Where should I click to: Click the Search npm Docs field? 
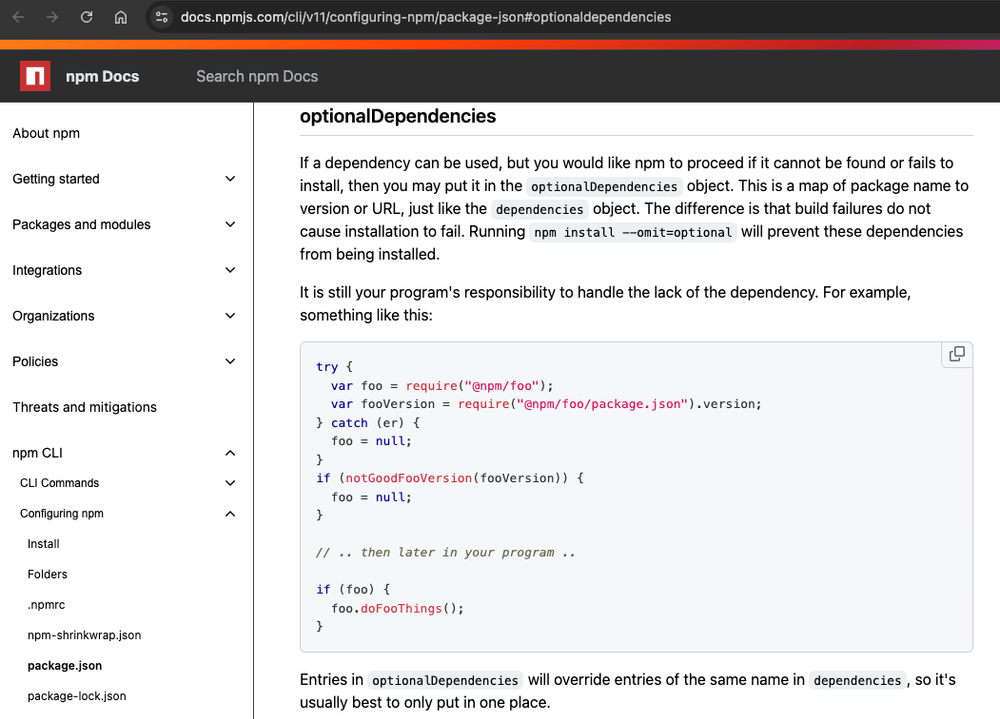point(257,76)
